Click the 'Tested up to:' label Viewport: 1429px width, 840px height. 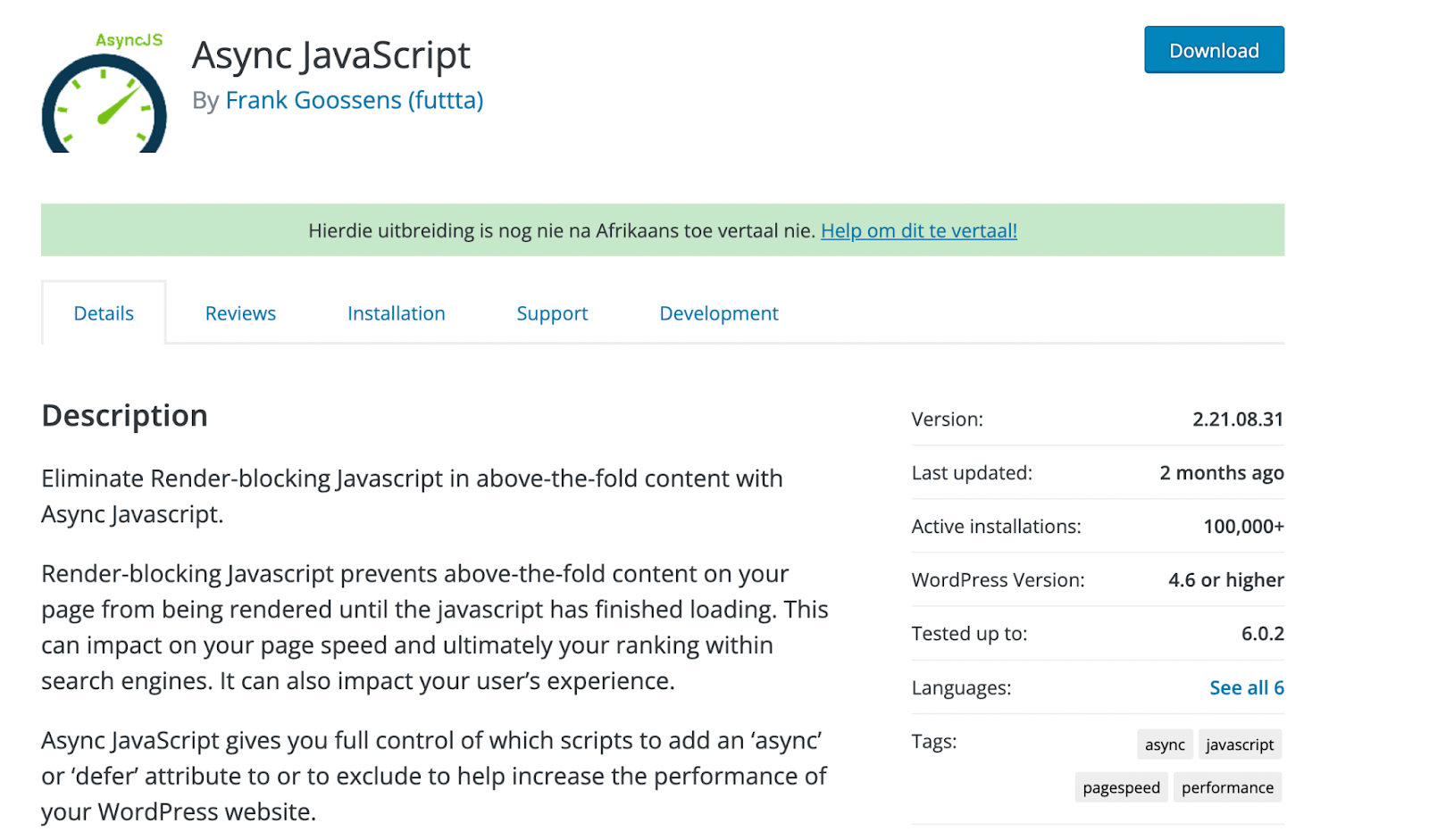(x=969, y=634)
